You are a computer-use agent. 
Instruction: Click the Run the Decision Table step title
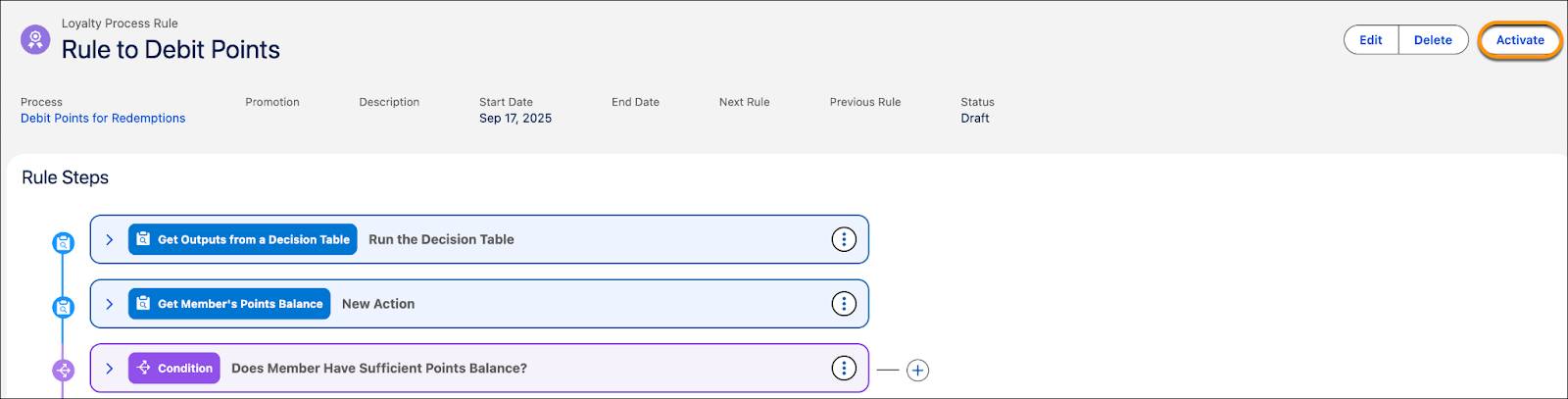[441, 239]
